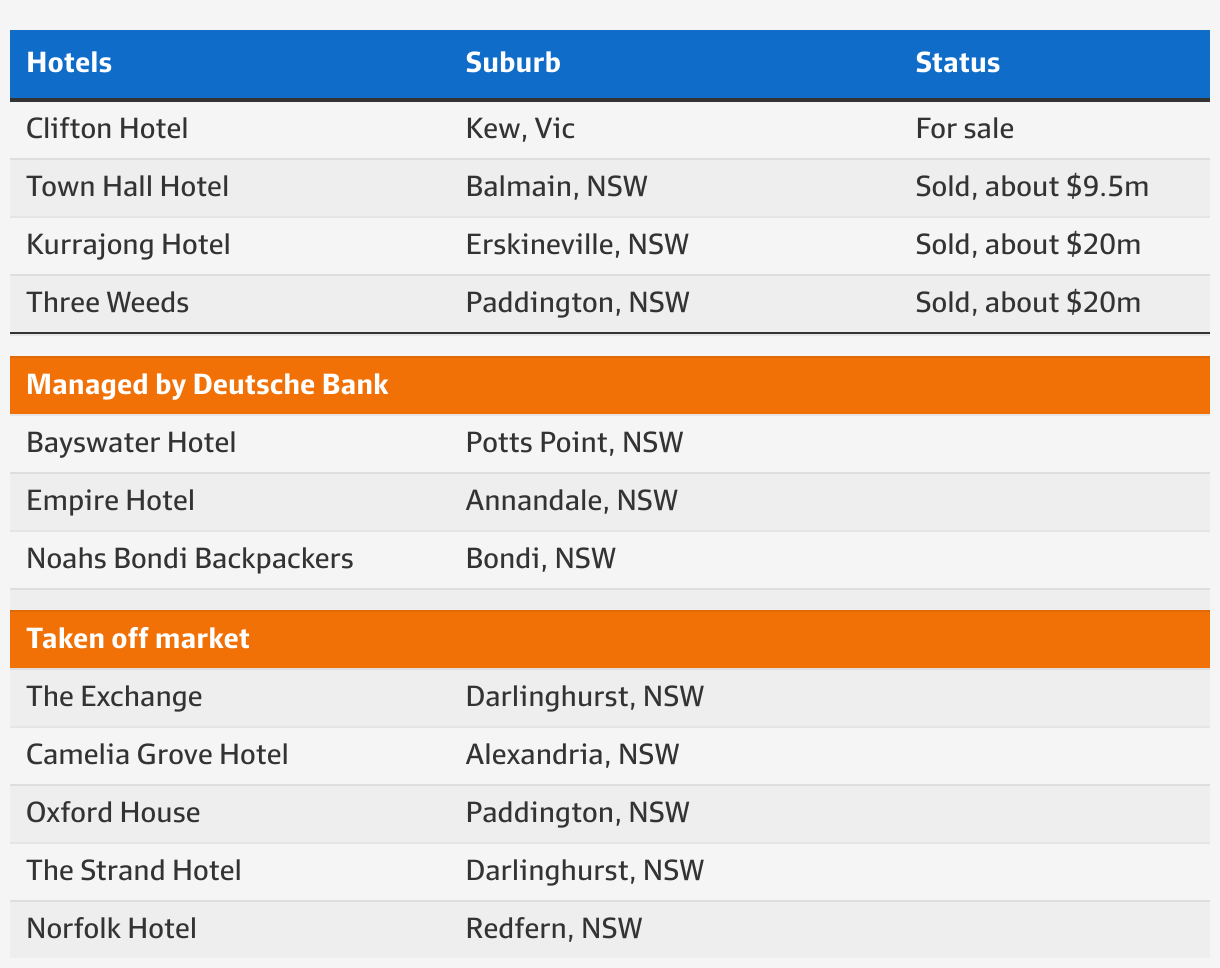Select the Bayswater Hotel row
The width and height of the screenshot is (1220, 968).
131,443
